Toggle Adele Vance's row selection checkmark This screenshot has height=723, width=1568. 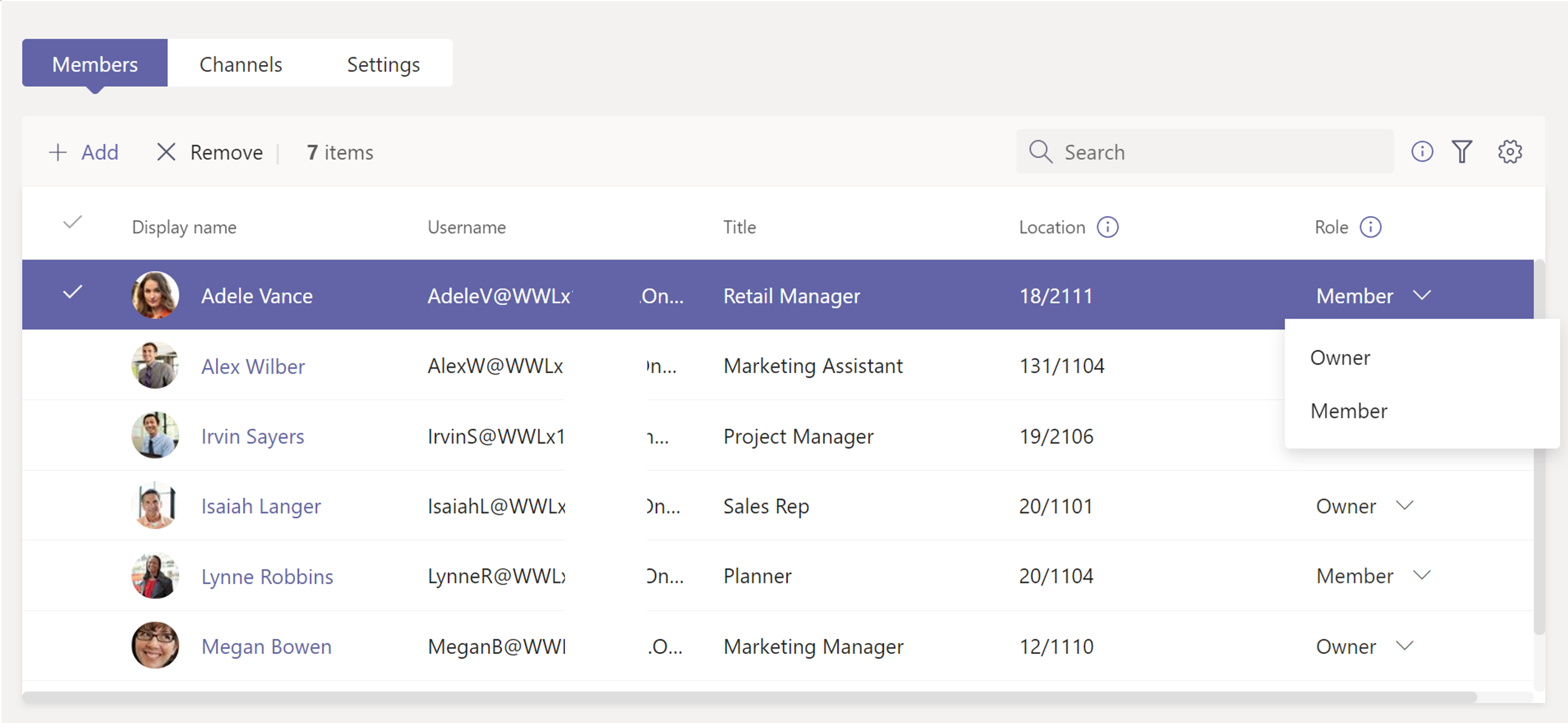tap(72, 294)
